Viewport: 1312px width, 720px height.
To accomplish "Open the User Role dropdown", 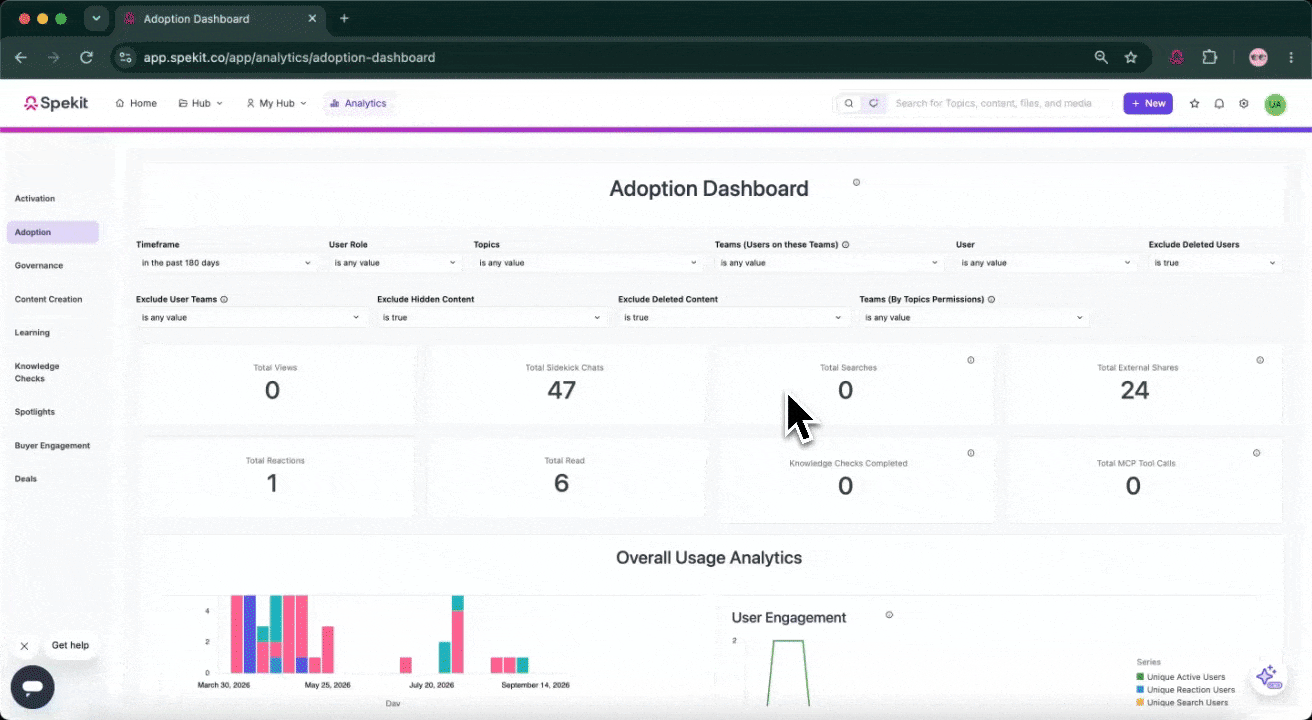I will 395,263.
